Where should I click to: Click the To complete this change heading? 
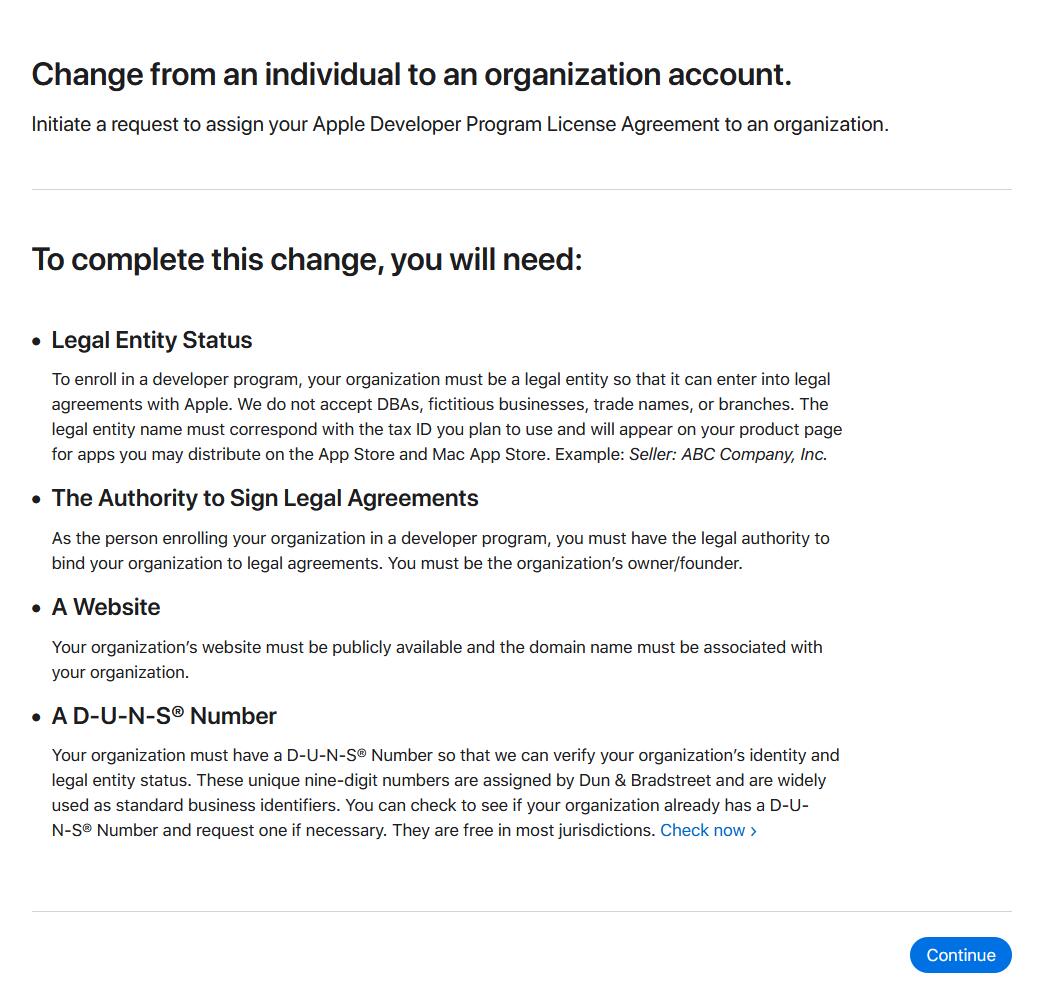tap(307, 259)
